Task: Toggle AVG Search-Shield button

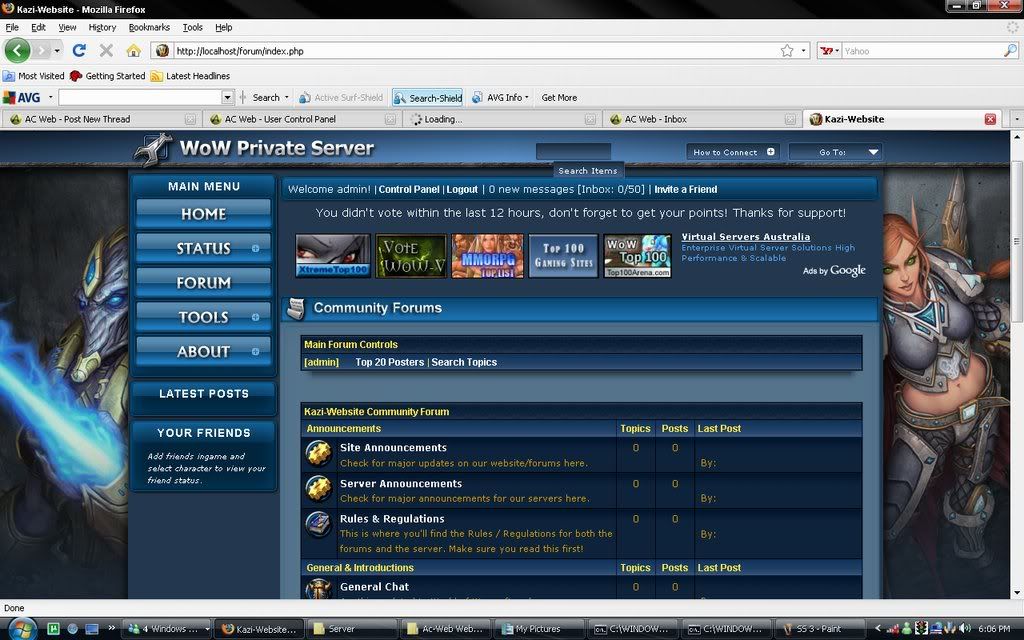Action: click(427, 97)
